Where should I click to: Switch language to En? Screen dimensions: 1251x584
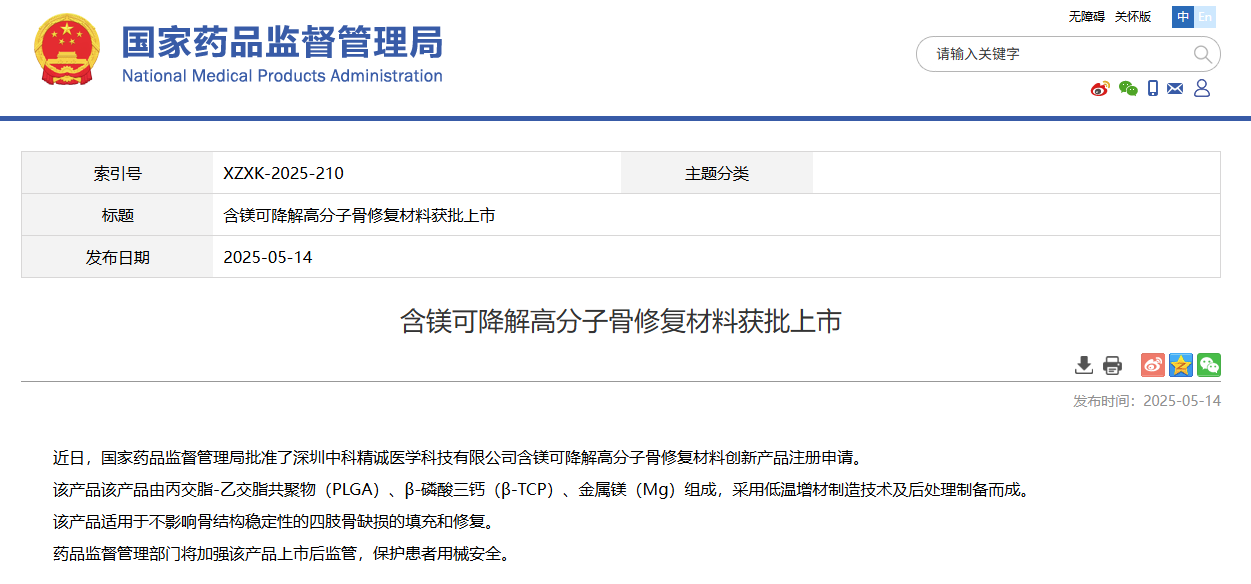[1205, 16]
